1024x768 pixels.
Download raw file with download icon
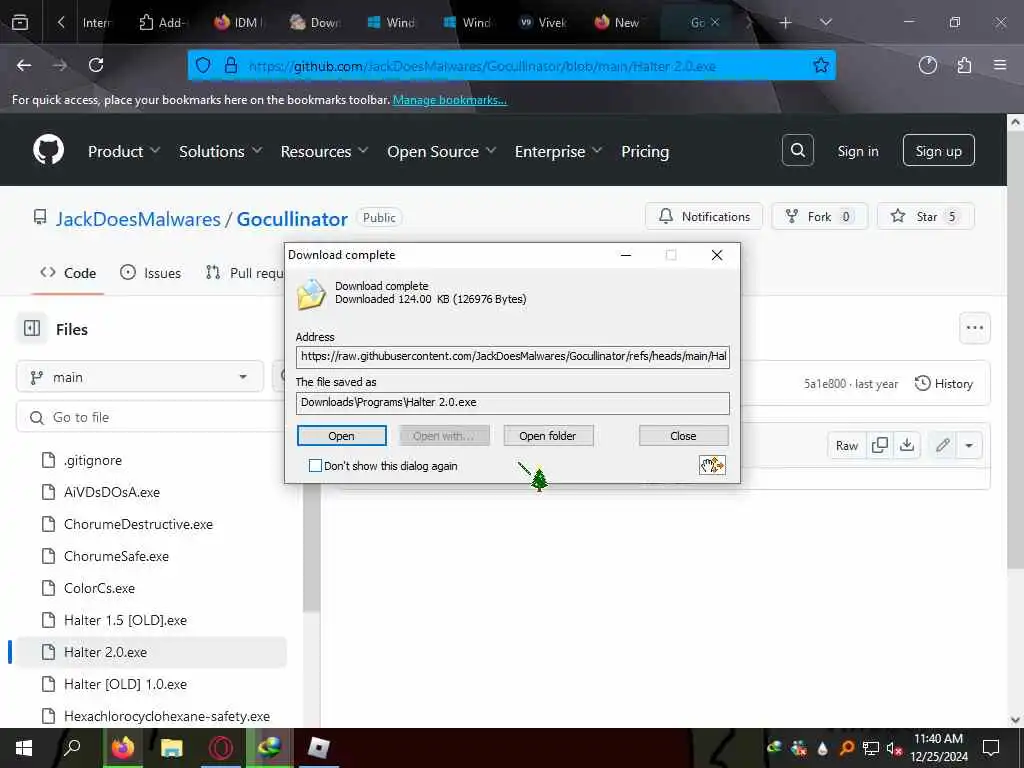906,445
